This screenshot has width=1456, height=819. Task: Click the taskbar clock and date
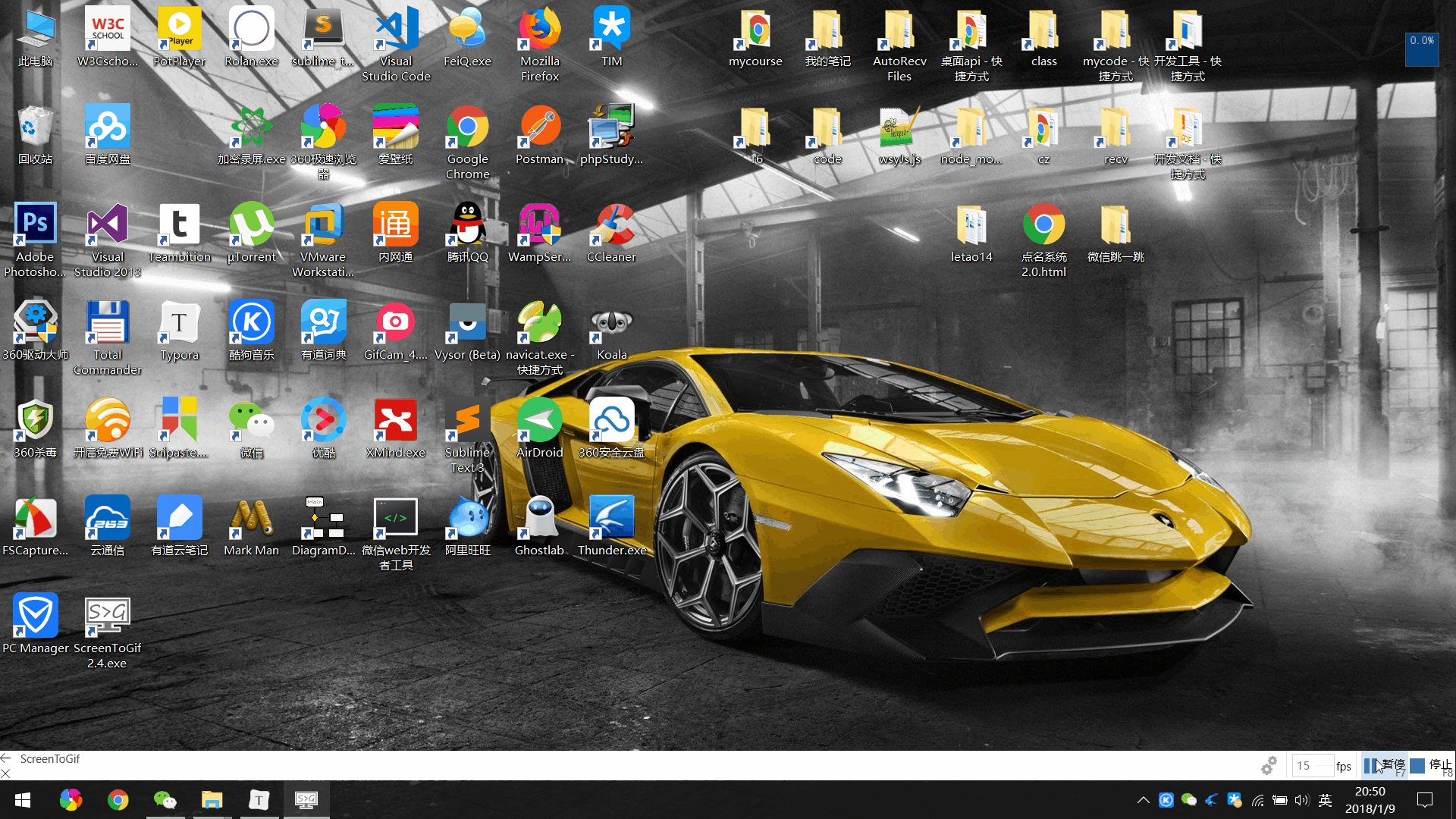click(1370, 800)
